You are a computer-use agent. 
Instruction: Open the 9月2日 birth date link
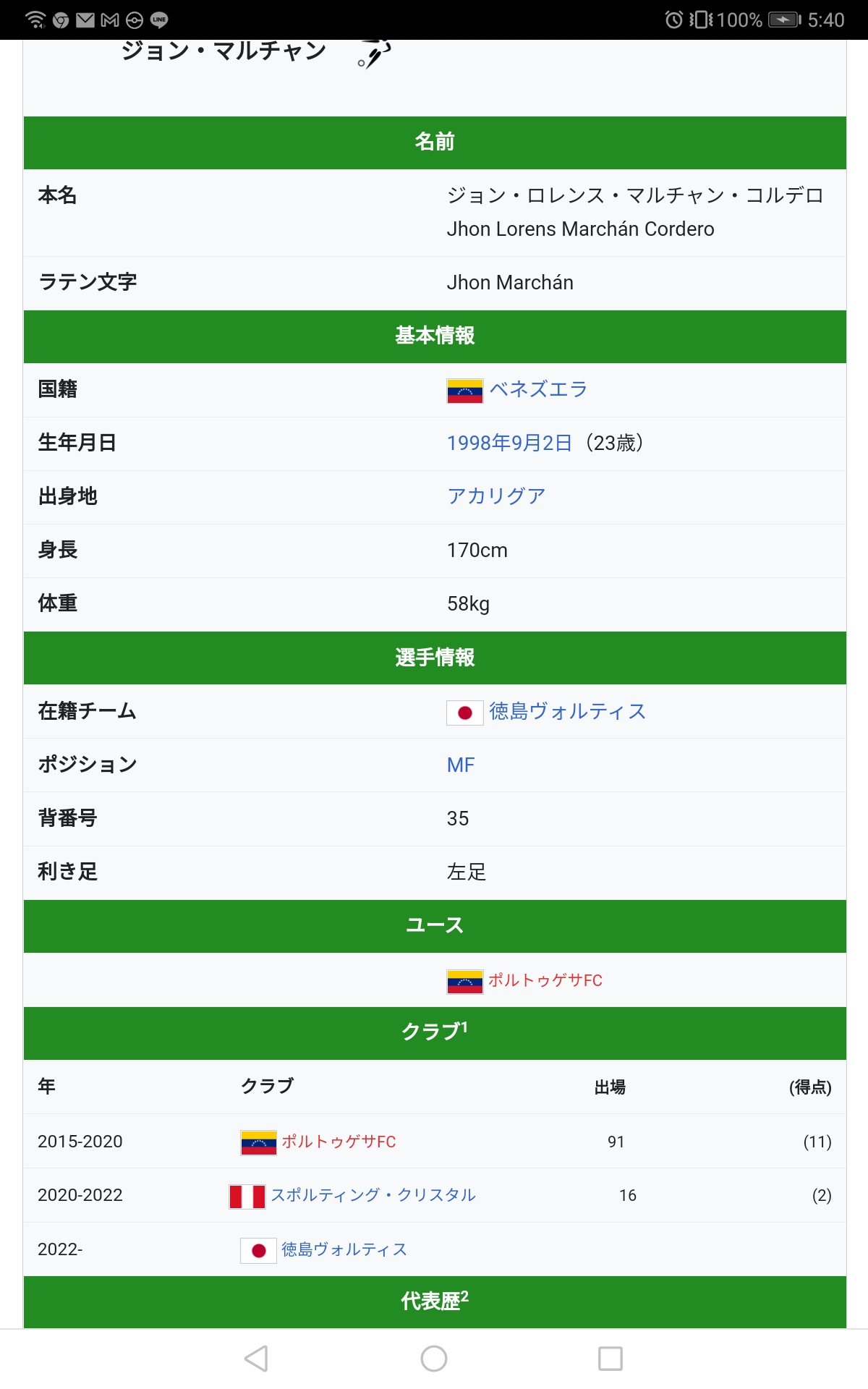pos(542,443)
